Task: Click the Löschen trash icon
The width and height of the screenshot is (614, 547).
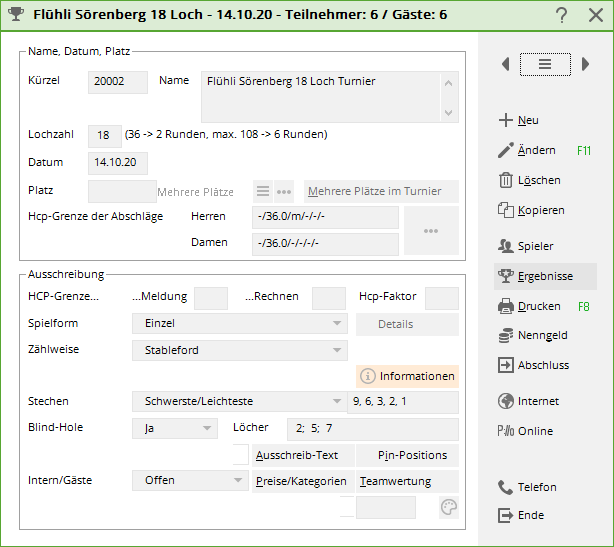Action: [505, 180]
